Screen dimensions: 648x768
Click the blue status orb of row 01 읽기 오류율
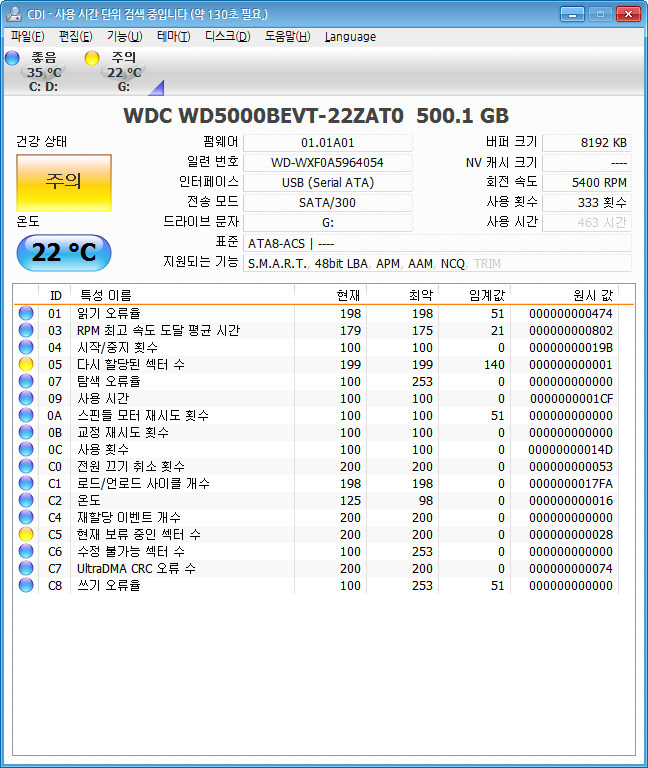(x=26, y=313)
